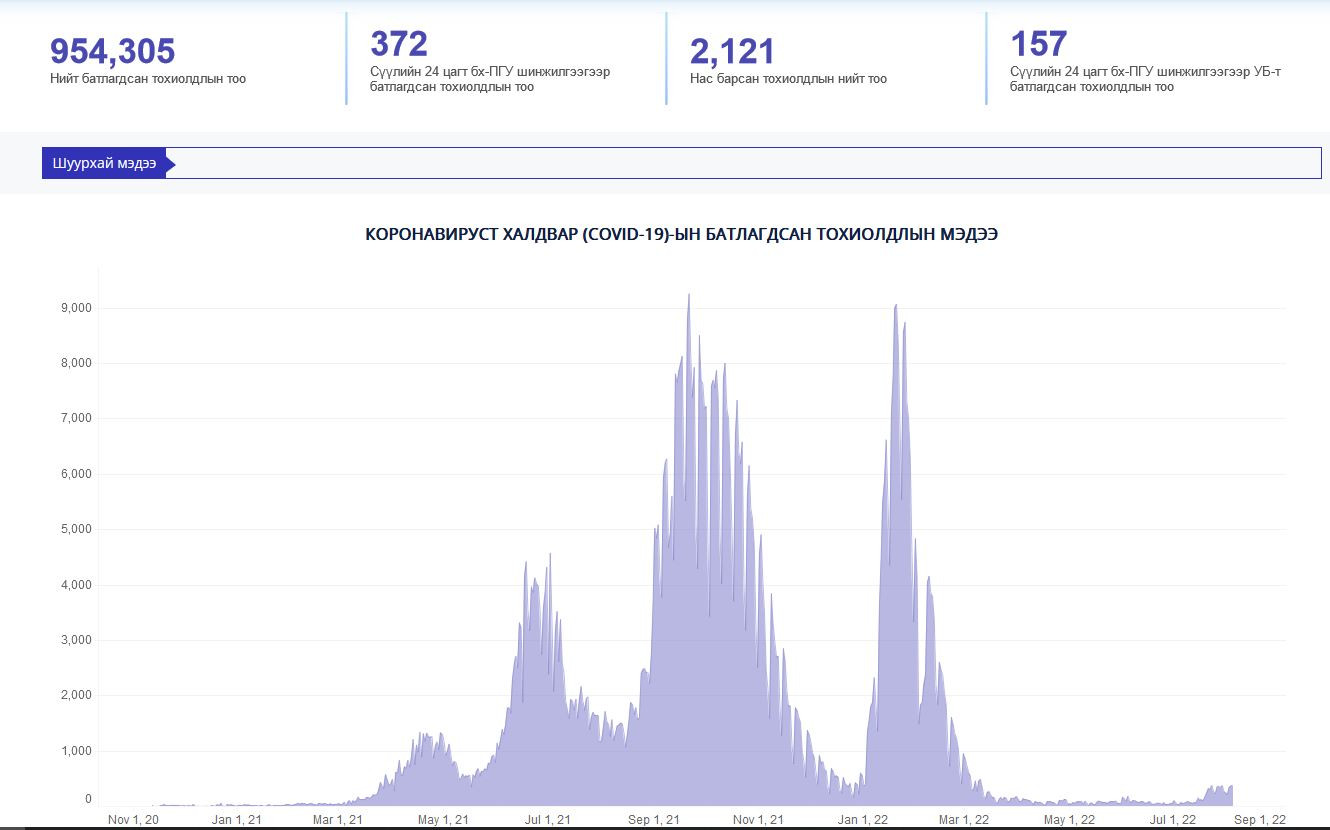
Task: Click the 9,000 value axis label
Action: pos(76,308)
